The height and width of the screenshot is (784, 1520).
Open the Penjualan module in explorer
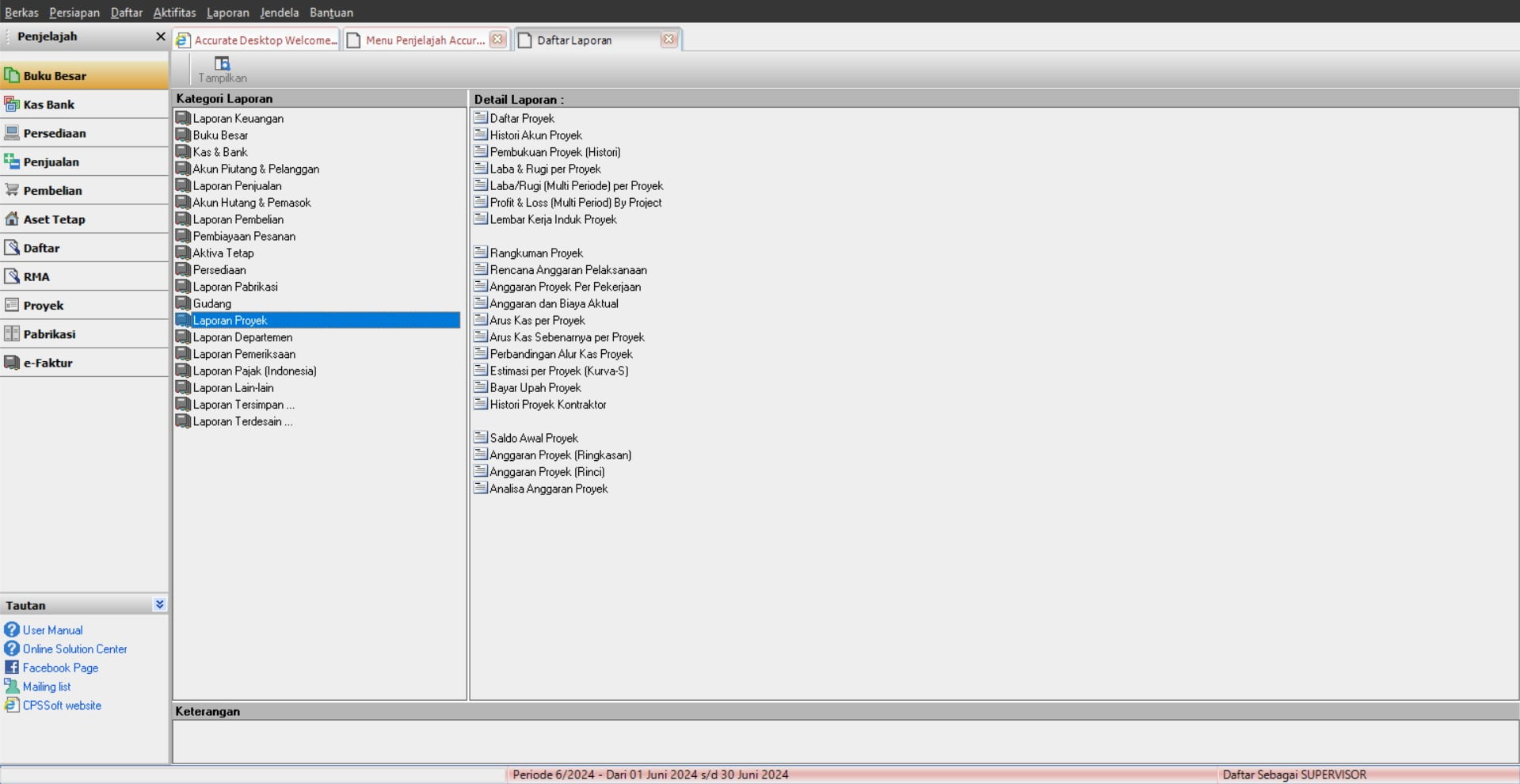(x=12, y=162)
